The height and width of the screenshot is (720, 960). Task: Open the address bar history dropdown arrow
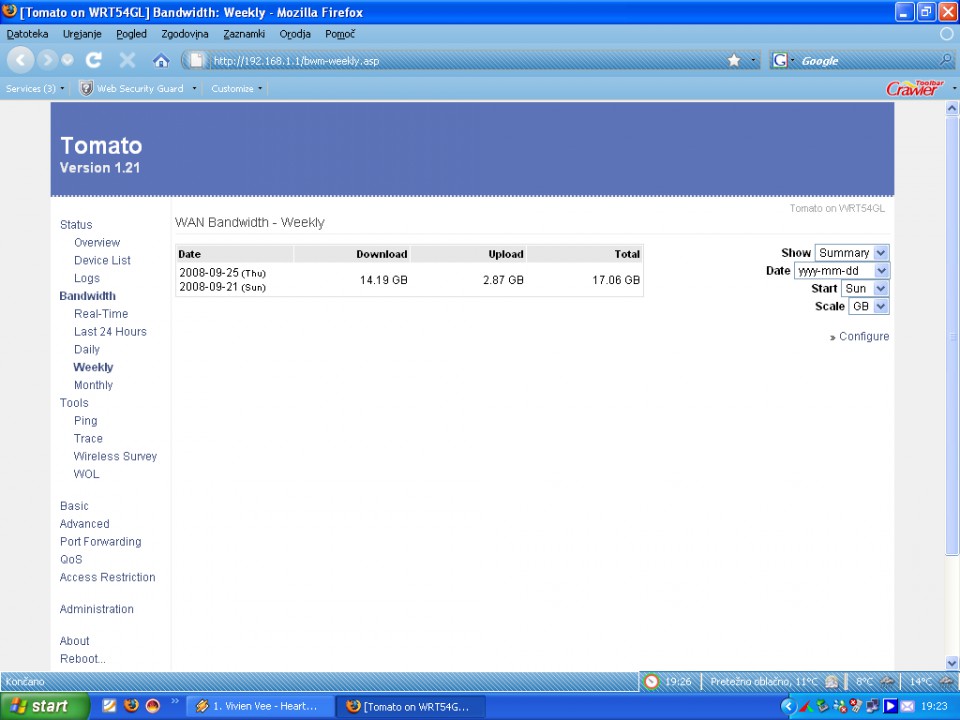coord(753,60)
